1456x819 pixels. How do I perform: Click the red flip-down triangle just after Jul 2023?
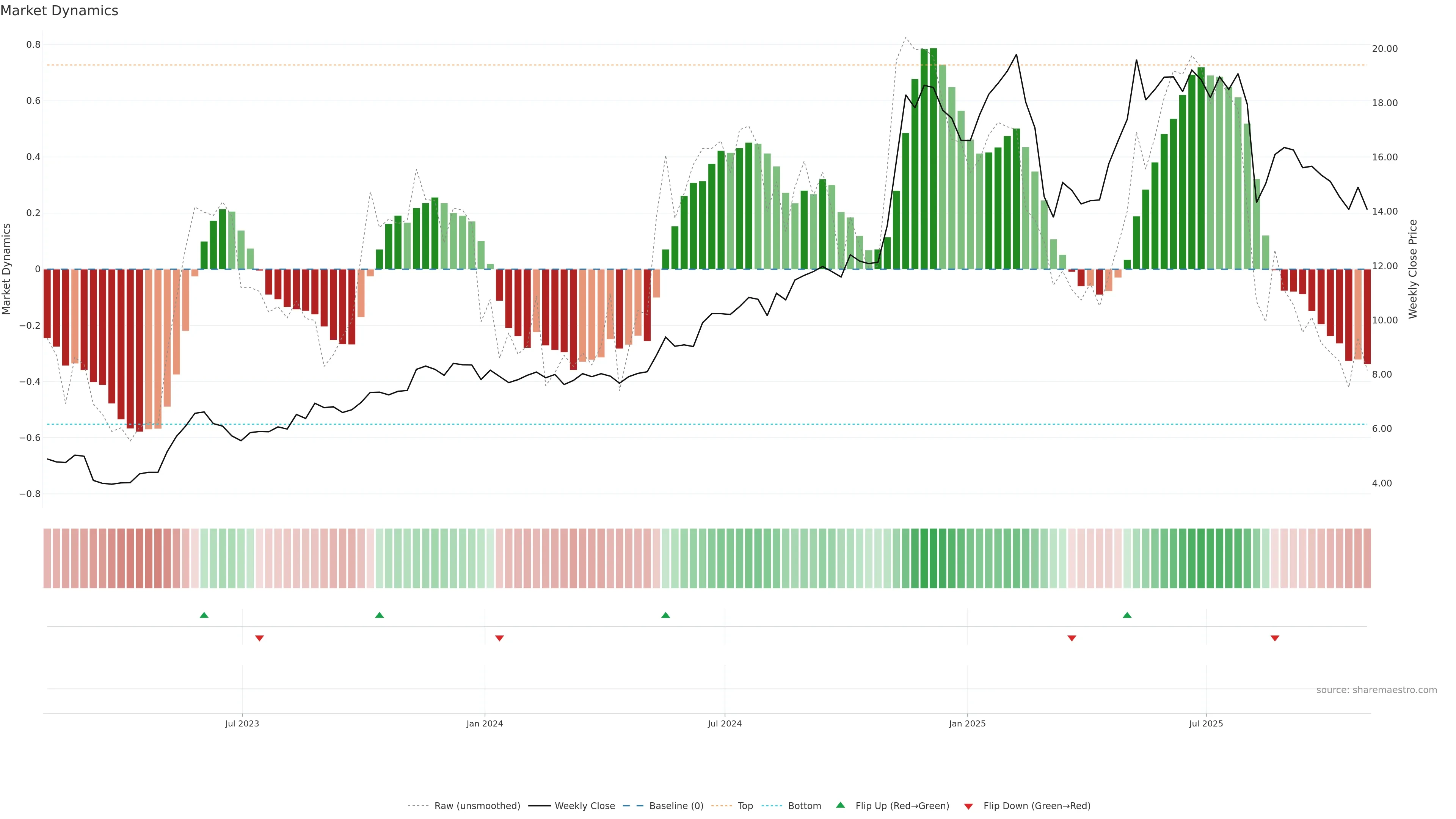pos(259,638)
